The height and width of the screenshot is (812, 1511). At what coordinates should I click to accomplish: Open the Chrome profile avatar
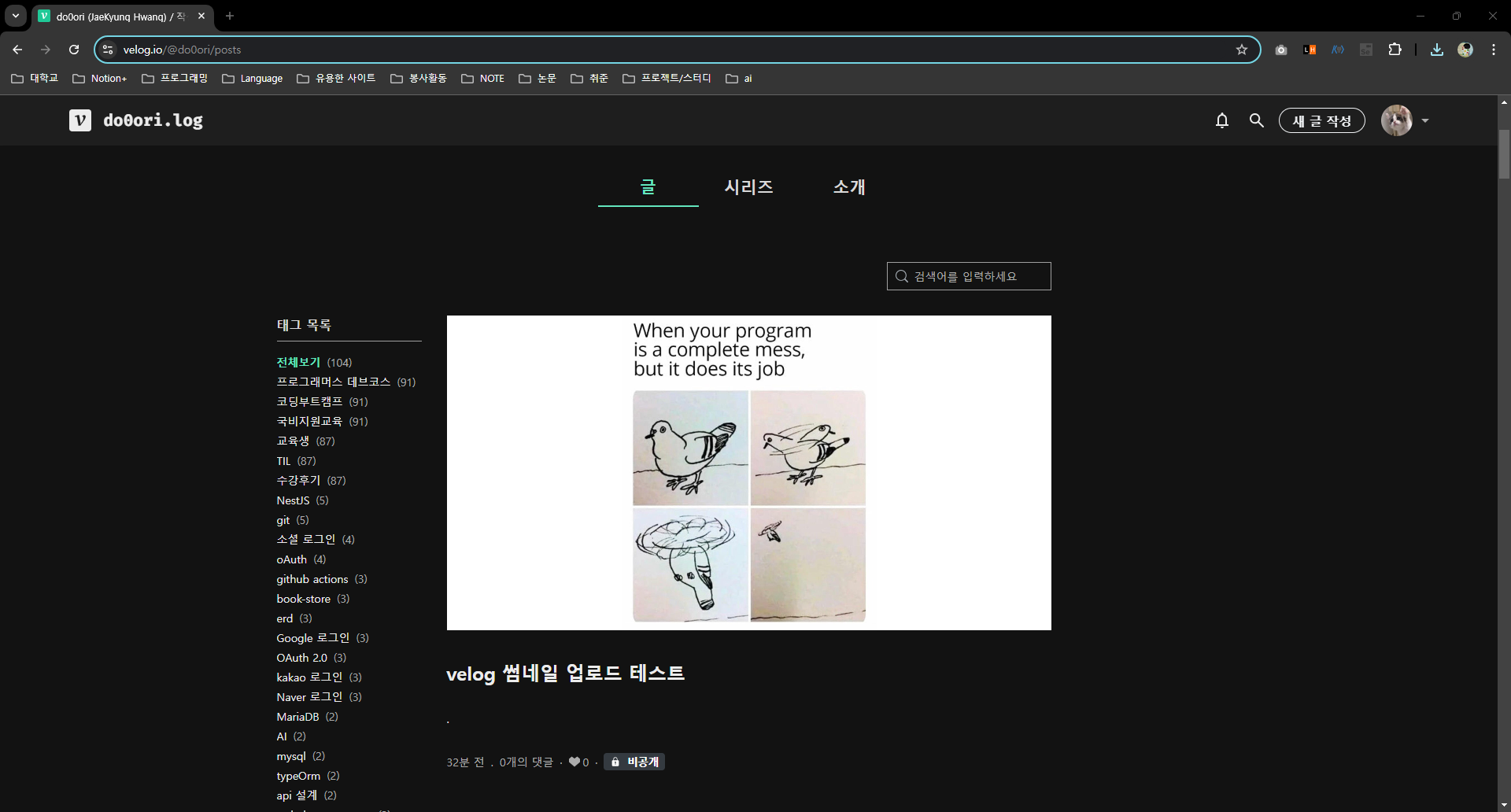(1465, 50)
